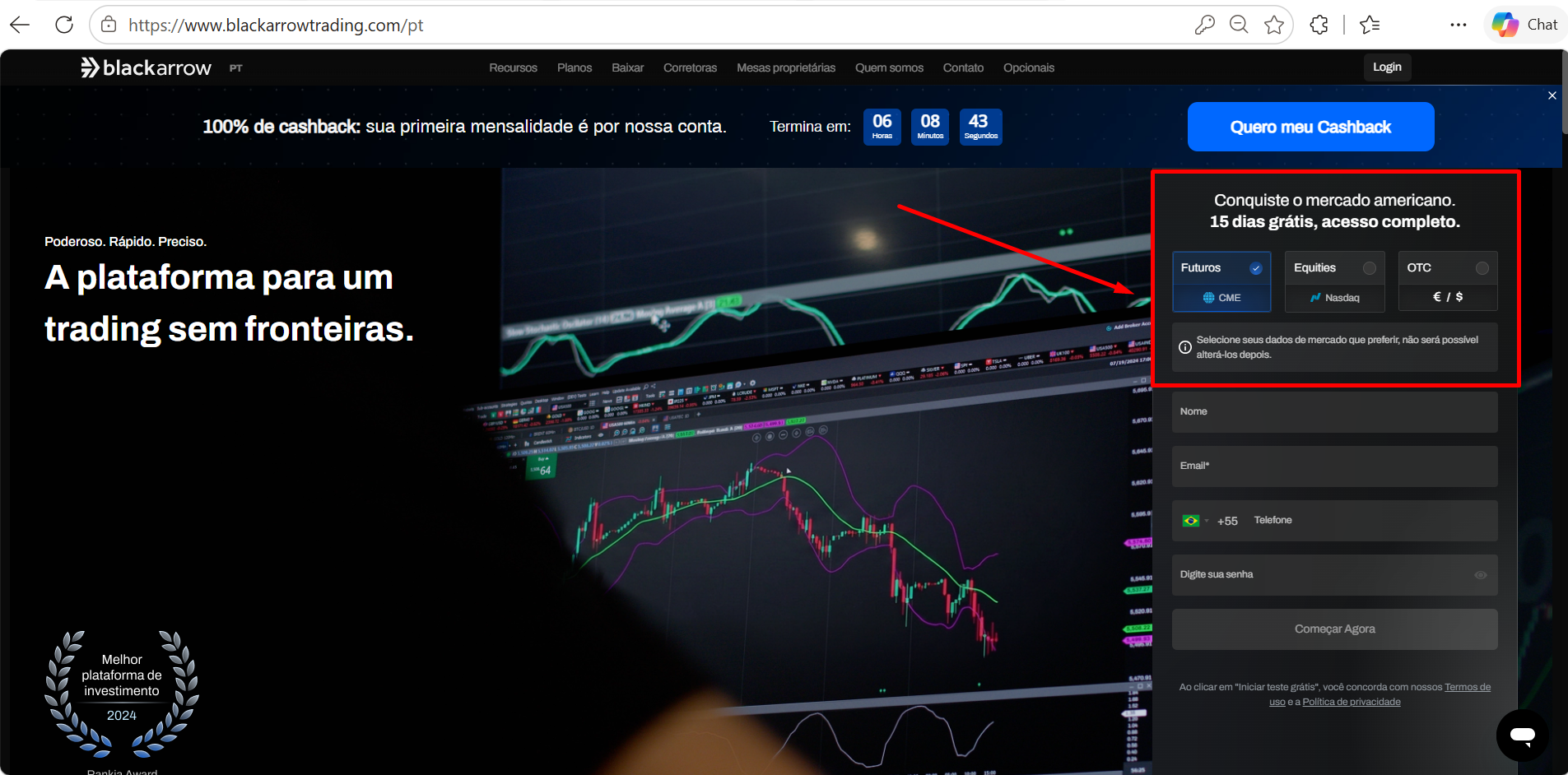This screenshot has height=775, width=1568.
Task: Open the Corretoras menu item
Action: click(x=690, y=67)
